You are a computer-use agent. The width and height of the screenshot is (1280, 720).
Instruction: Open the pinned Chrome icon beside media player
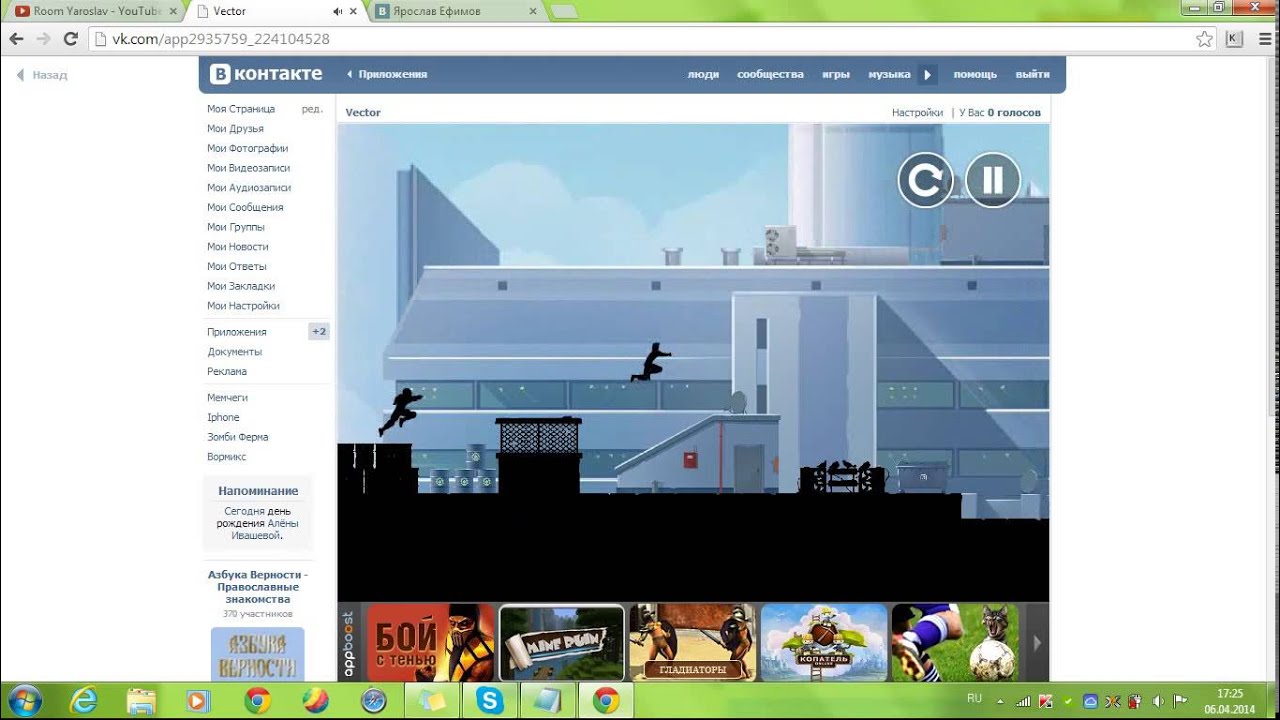[257, 700]
